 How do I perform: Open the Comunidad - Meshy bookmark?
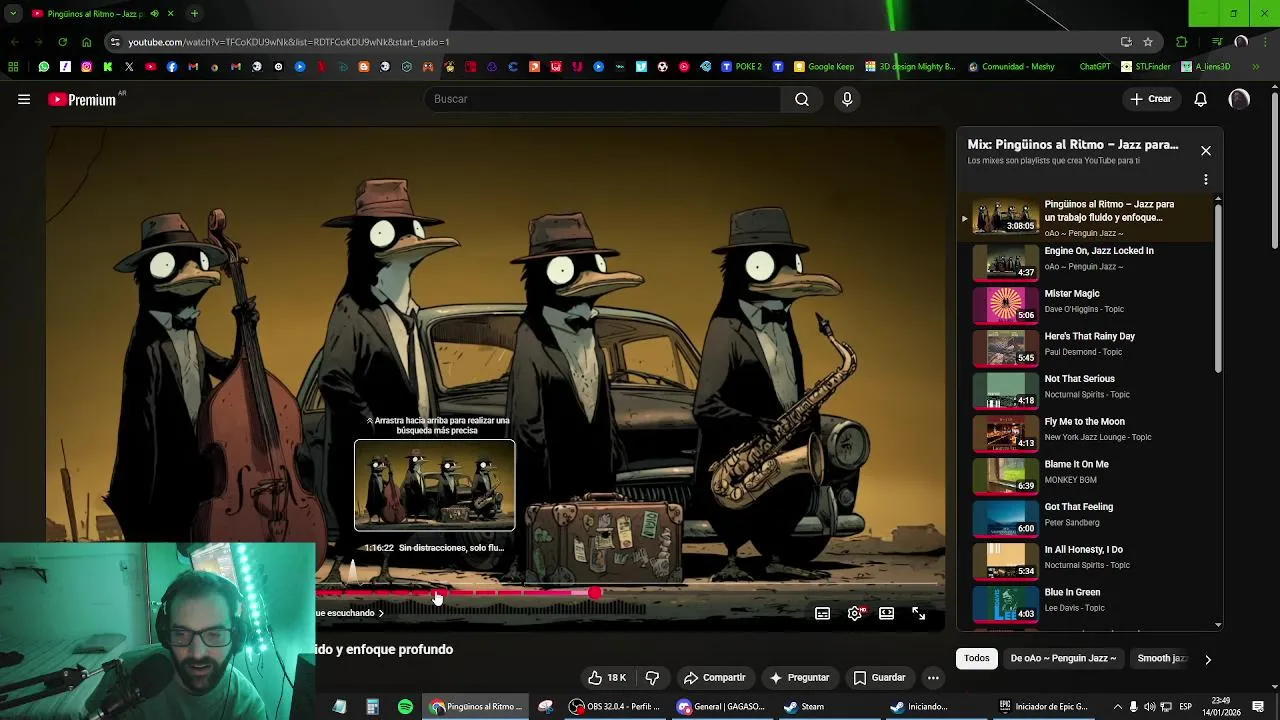1012,67
